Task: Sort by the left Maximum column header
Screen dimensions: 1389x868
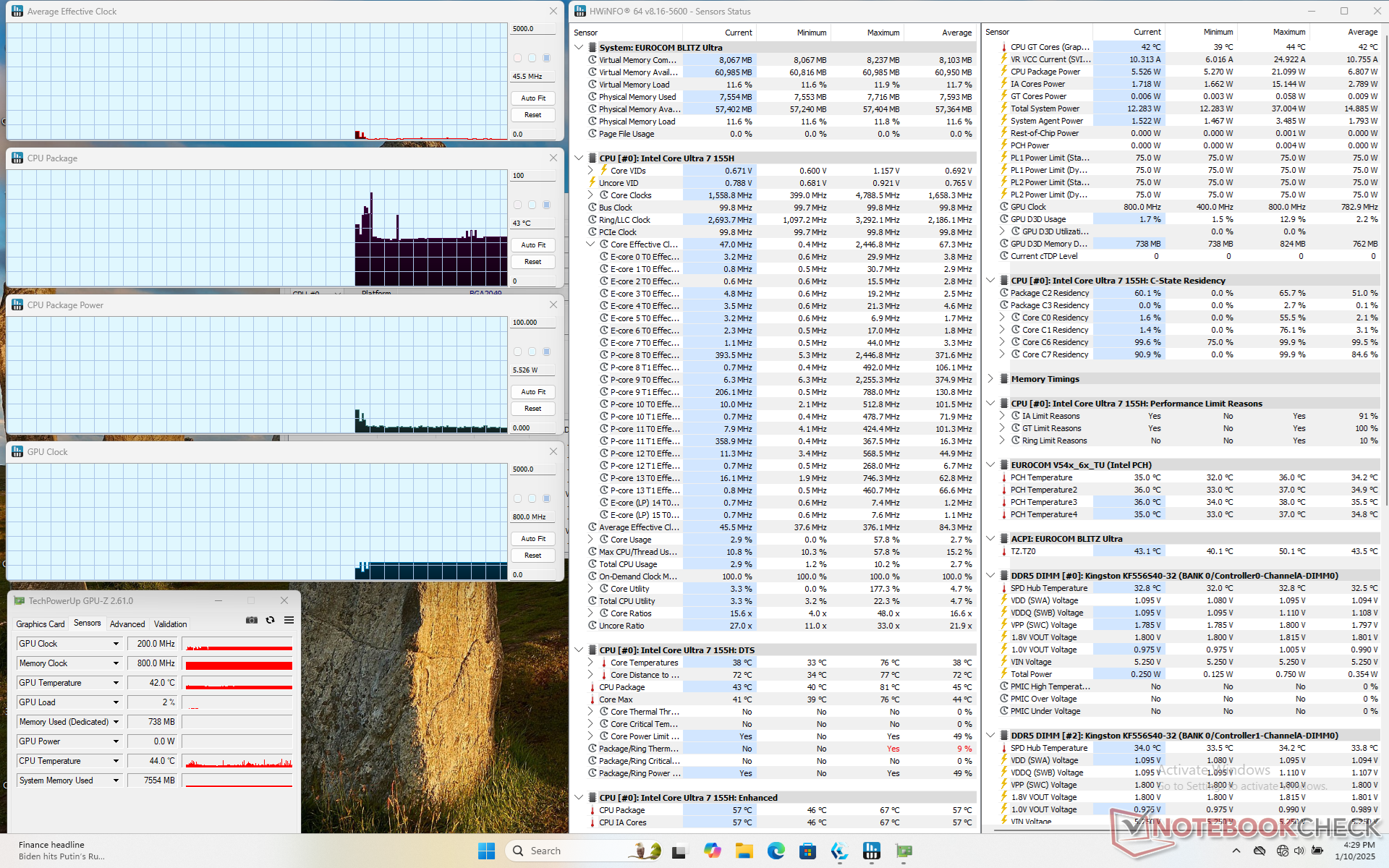Action: (x=867, y=33)
